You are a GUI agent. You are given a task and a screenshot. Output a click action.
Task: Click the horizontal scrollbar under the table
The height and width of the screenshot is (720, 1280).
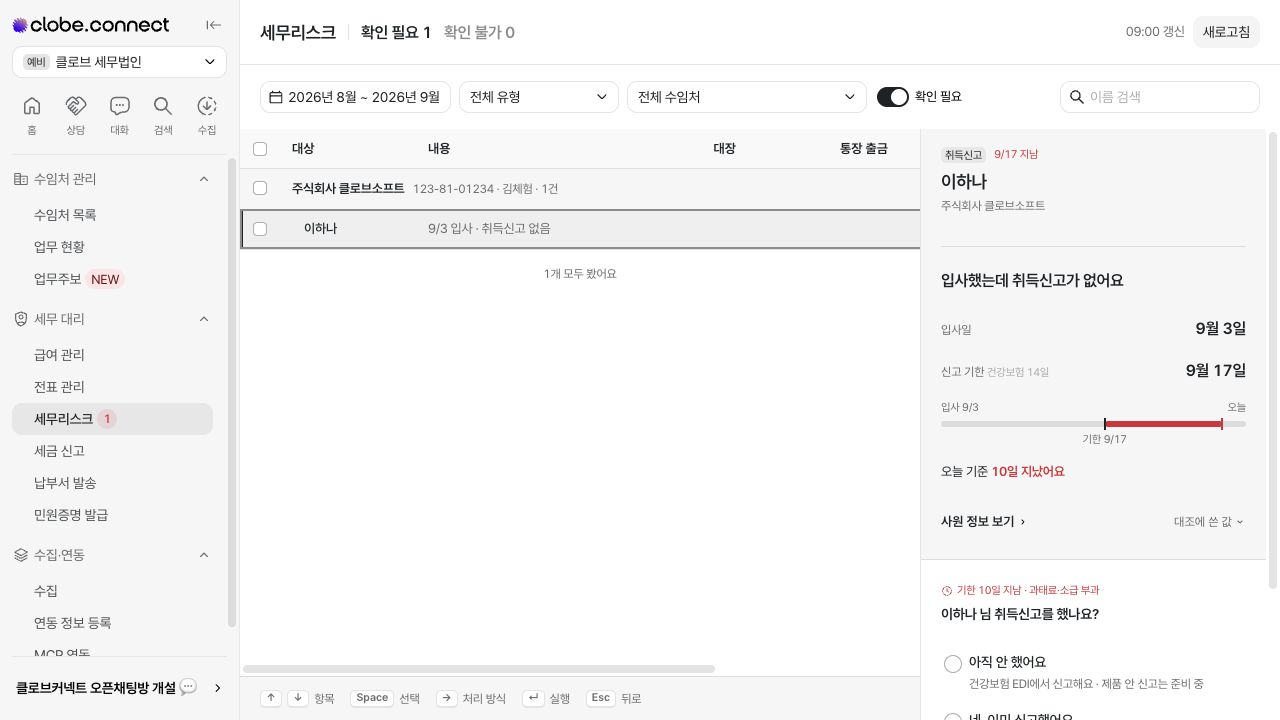click(479, 669)
